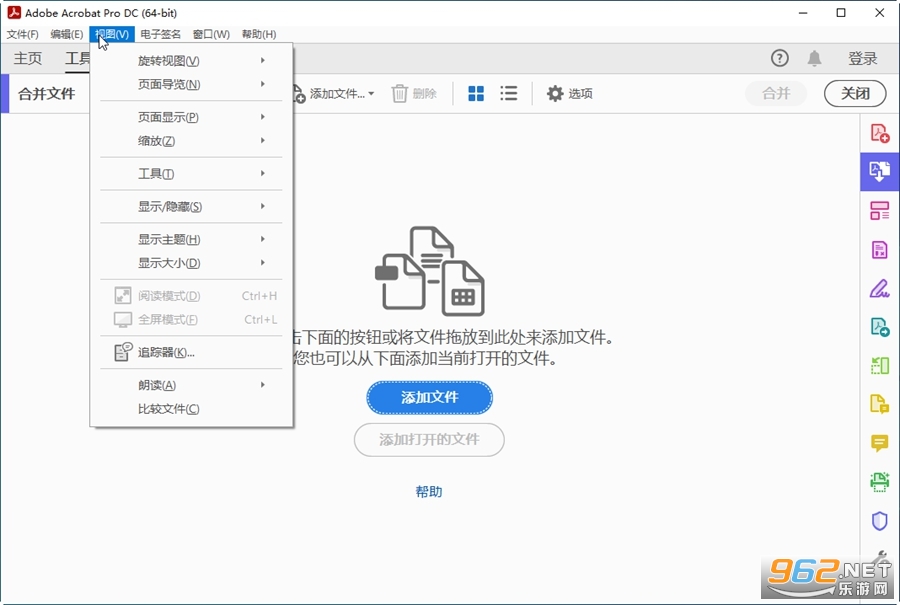Open the Protect shield icon
The width and height of the screenshot is (900, 605).
coord(879,521)
